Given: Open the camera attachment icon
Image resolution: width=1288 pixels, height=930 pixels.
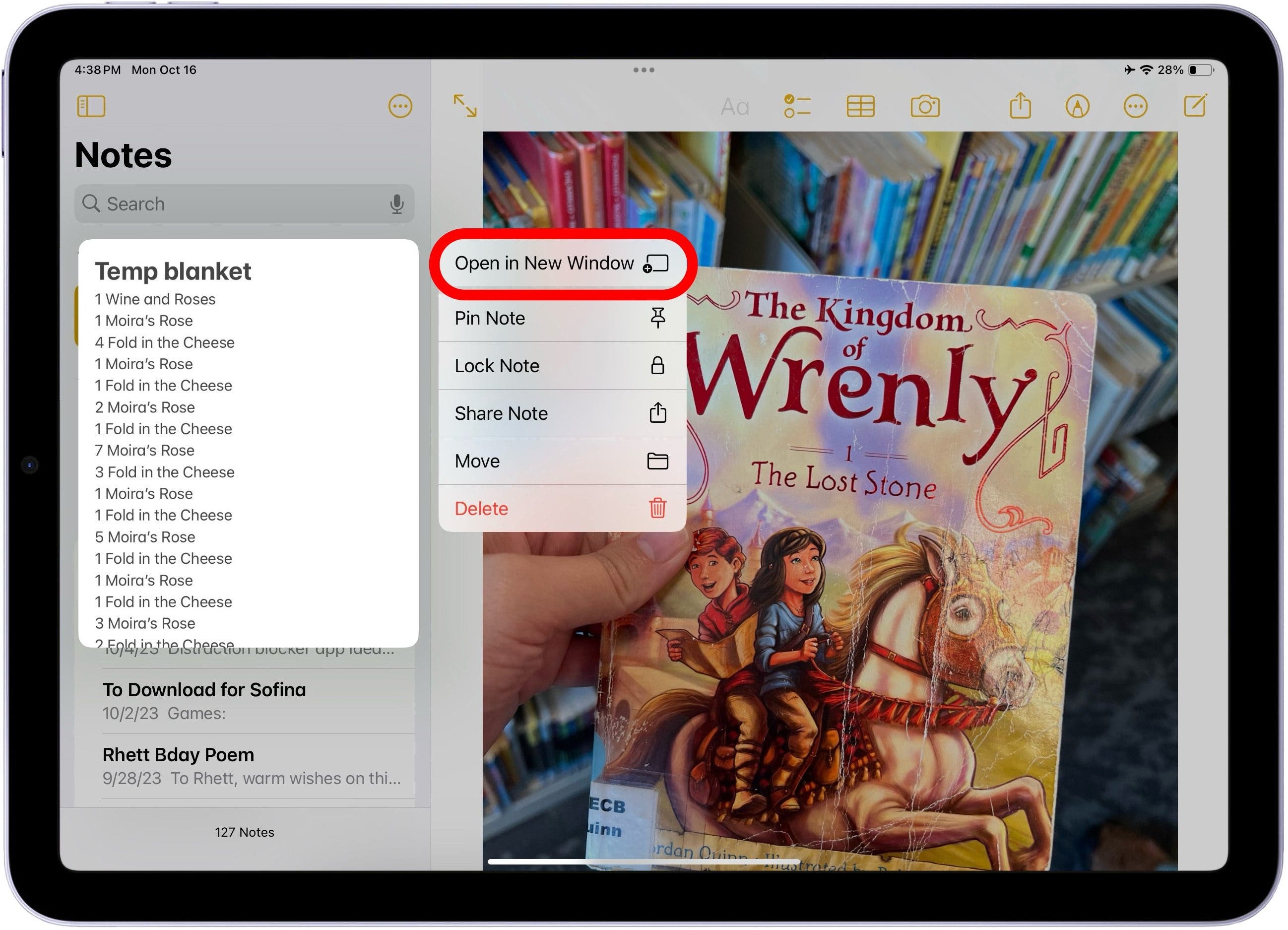Looking at the screenshot, I should (924, 106).
